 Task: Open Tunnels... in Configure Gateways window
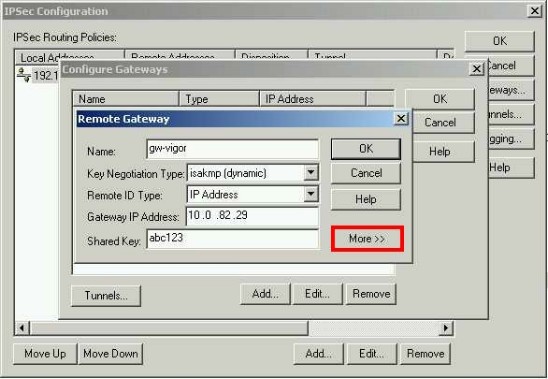point(106,296)
